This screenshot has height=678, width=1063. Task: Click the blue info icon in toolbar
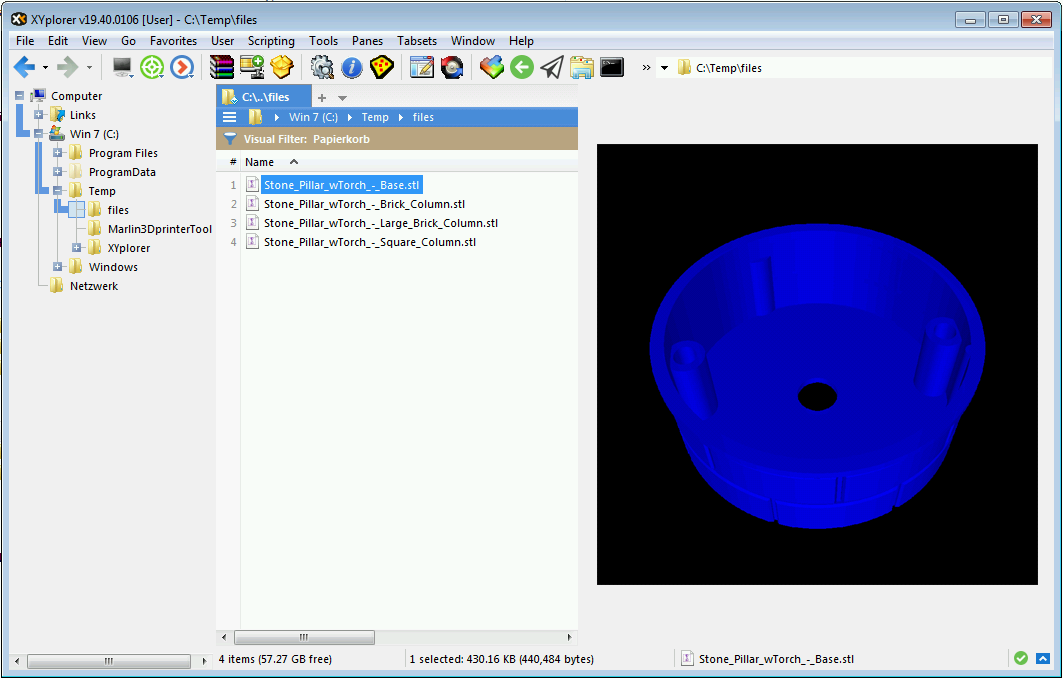tap(351, 67)
